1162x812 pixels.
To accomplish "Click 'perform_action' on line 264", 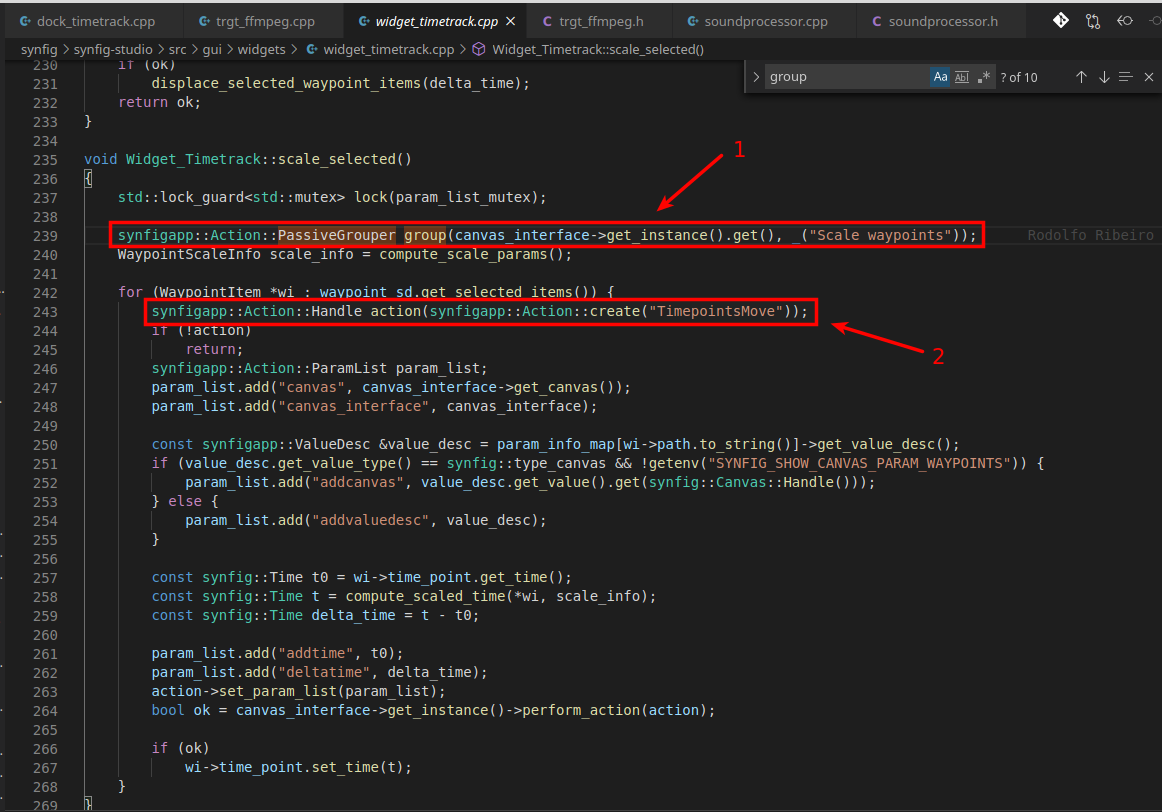I will tap(581, 710).
